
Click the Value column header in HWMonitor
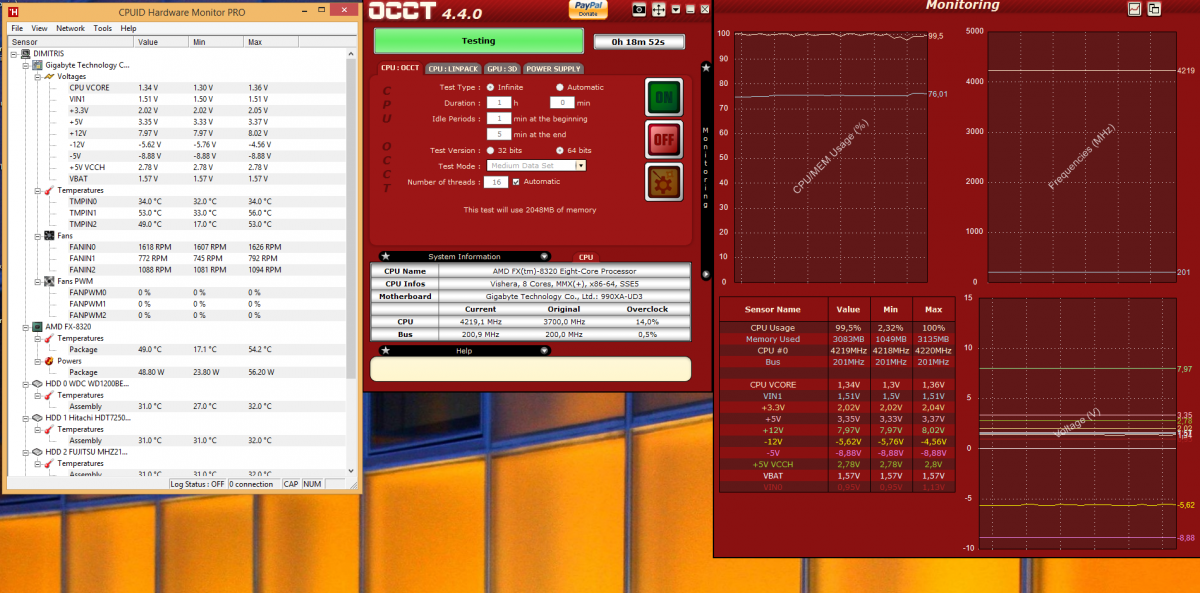[x=161, y=42]
